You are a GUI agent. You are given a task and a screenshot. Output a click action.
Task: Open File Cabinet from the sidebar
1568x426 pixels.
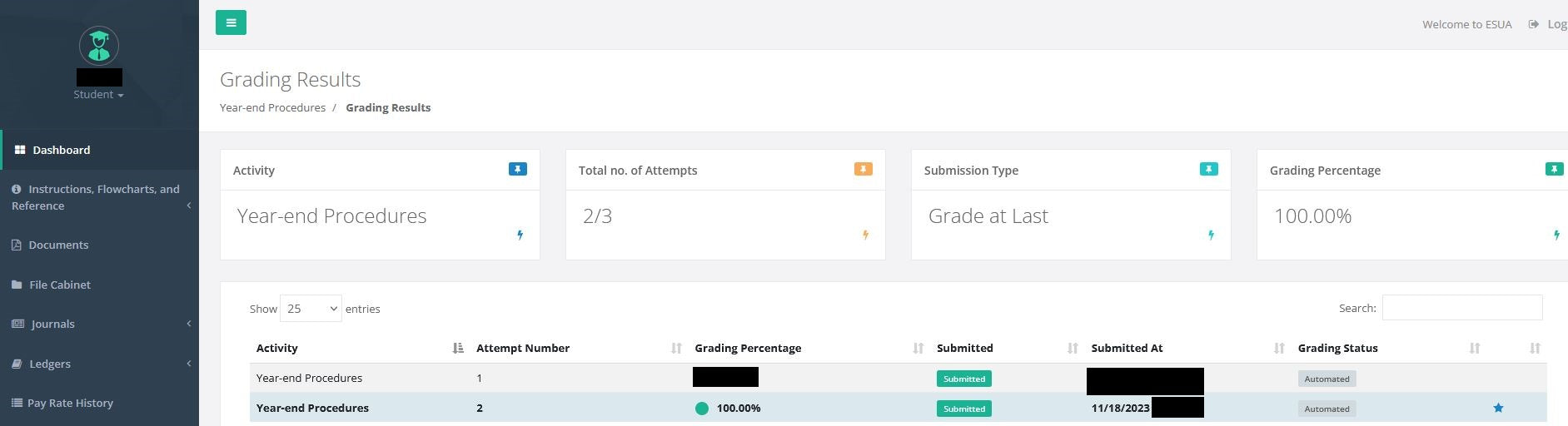(60, 285)
